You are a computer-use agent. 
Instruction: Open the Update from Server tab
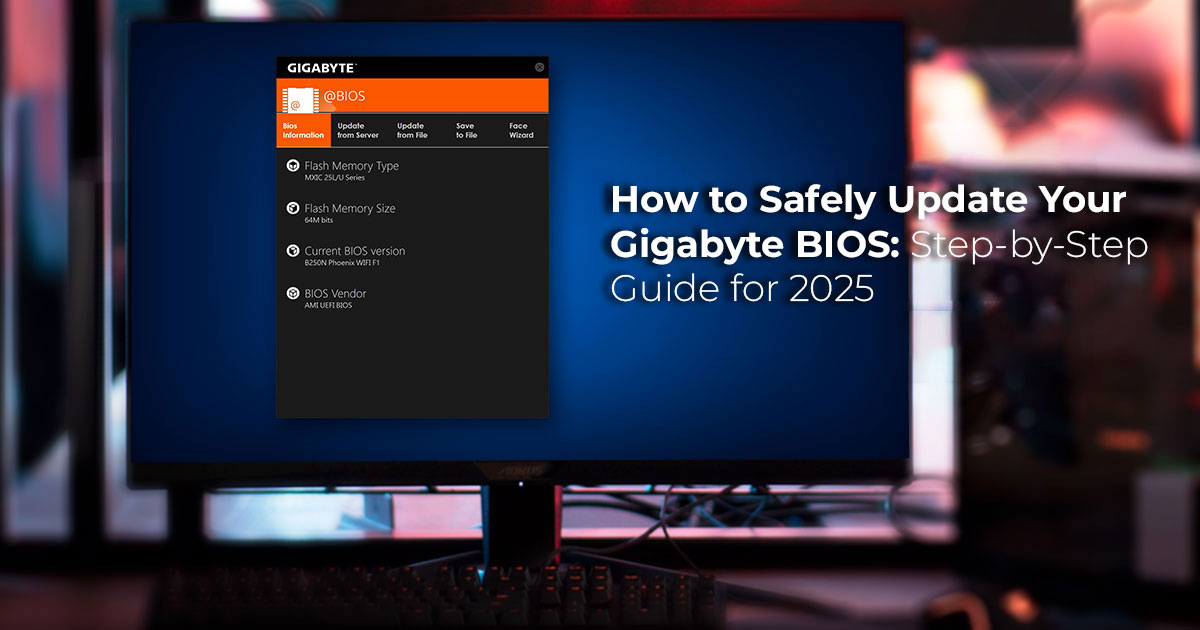(358, 130)
